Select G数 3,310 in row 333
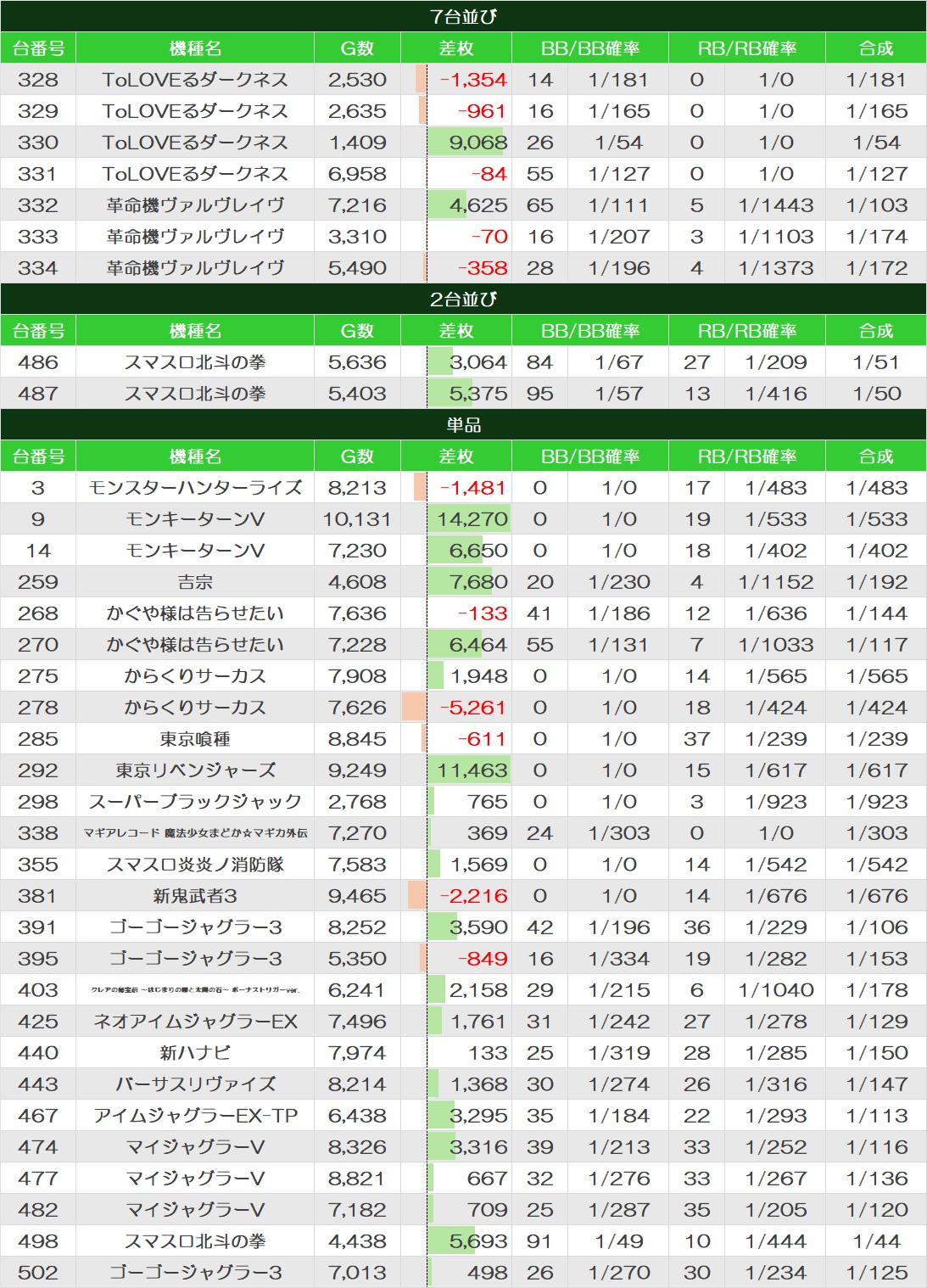 click(357, 237)
